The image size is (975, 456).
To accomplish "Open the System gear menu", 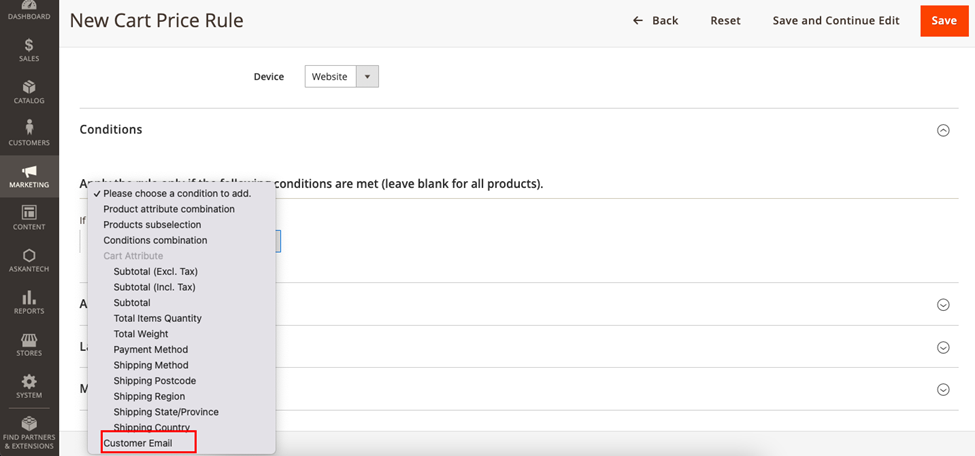I will coord(29,386).
